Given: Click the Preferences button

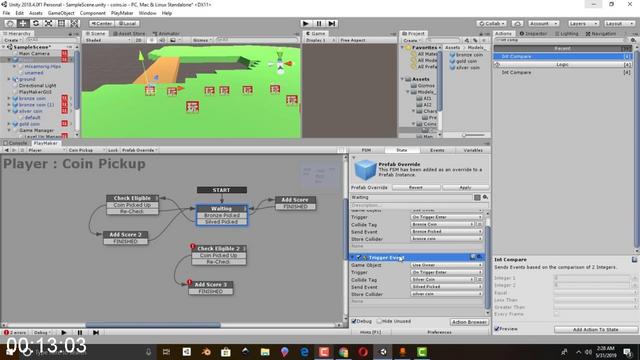Looking at the screenshot, I should [440, 332].
